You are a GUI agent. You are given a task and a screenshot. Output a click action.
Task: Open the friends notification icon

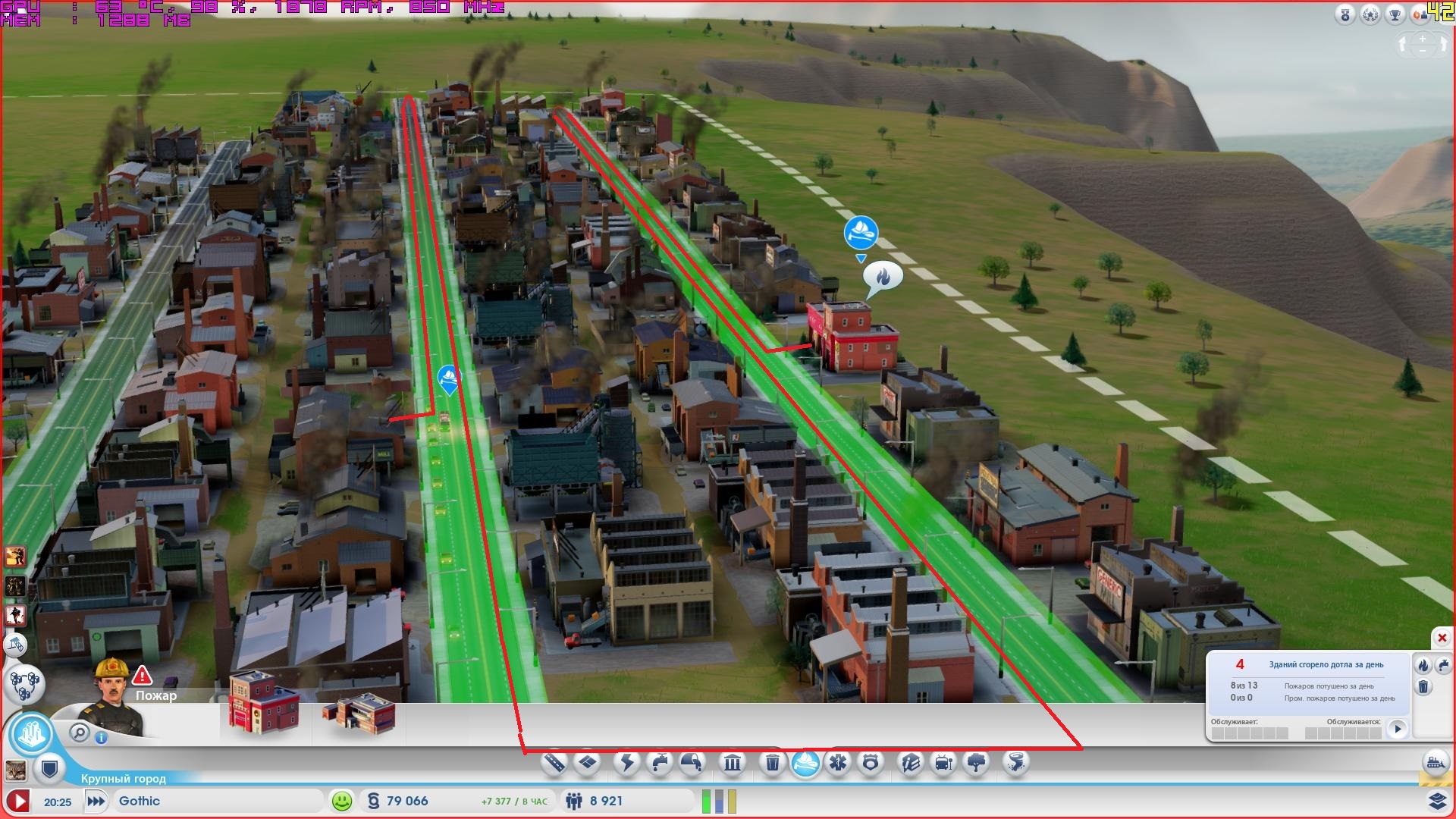click(1419, 15)
